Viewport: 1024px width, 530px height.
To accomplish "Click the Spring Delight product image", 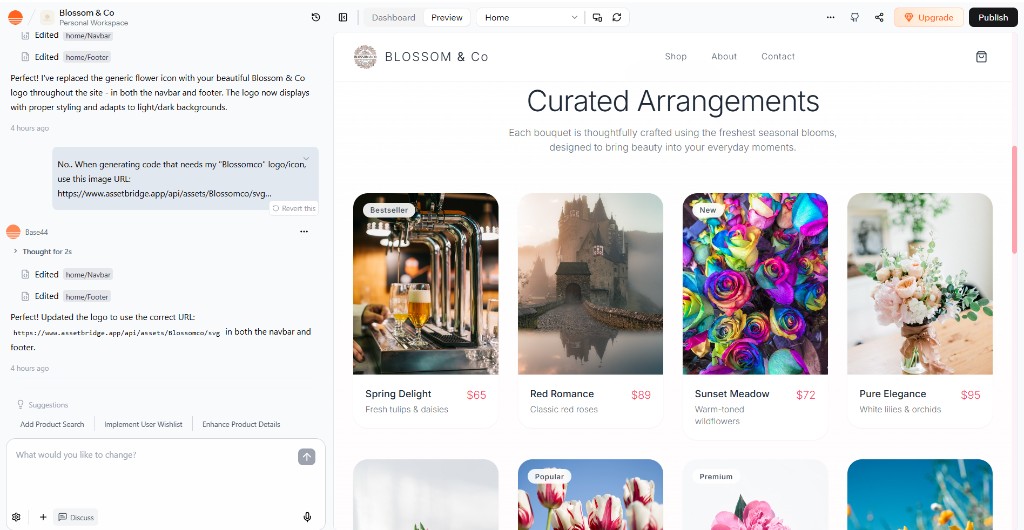I will (426, 284).
